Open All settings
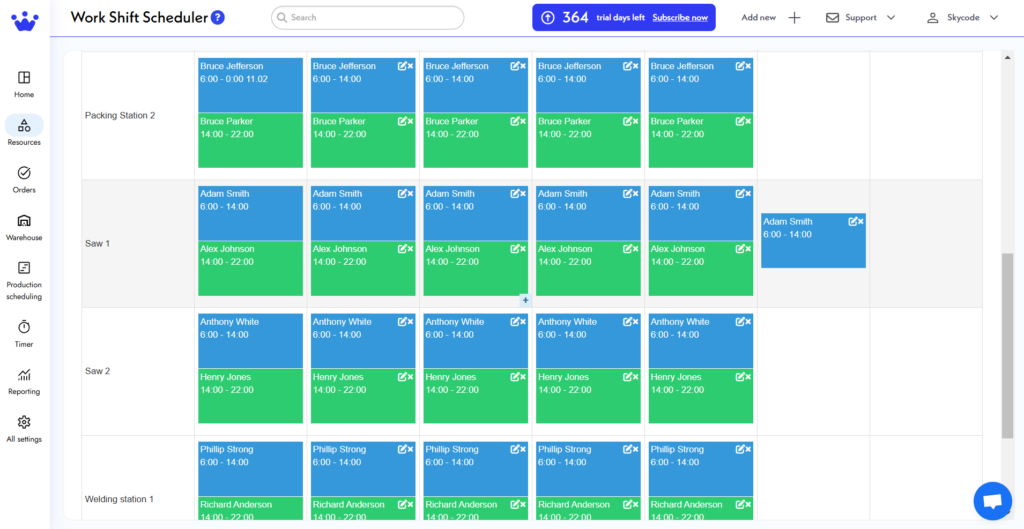The image size is (1024, 529). (24, 429)
